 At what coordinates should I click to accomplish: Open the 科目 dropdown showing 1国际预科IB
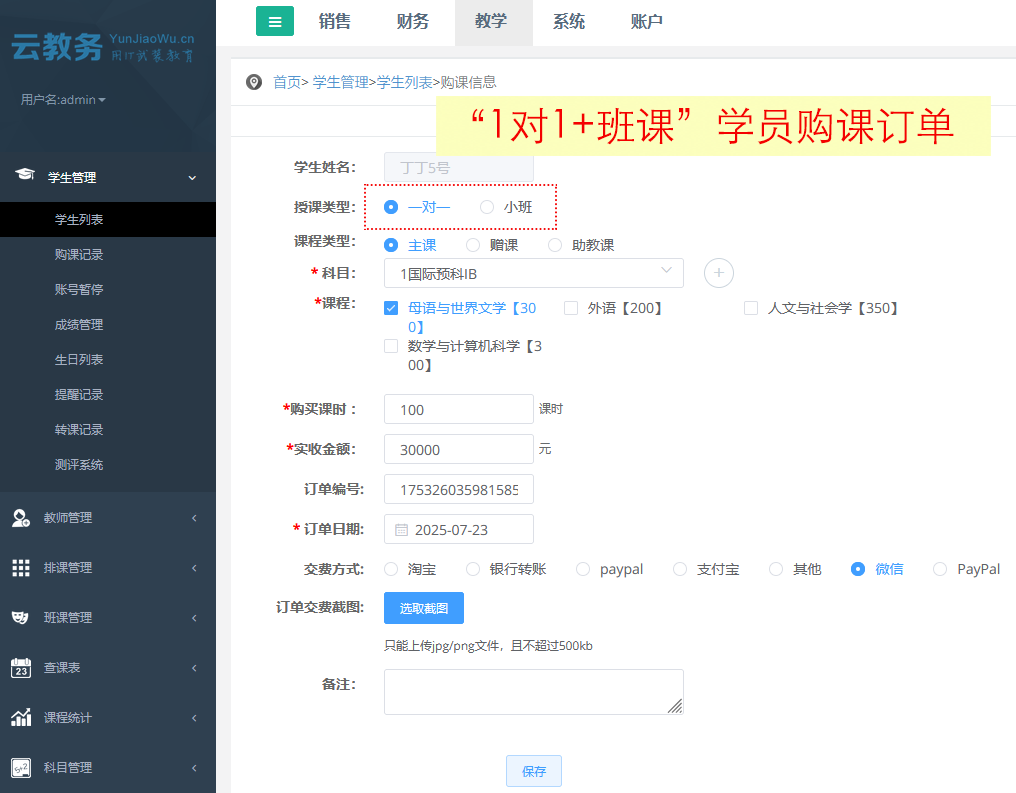click(x=533, y=273)
